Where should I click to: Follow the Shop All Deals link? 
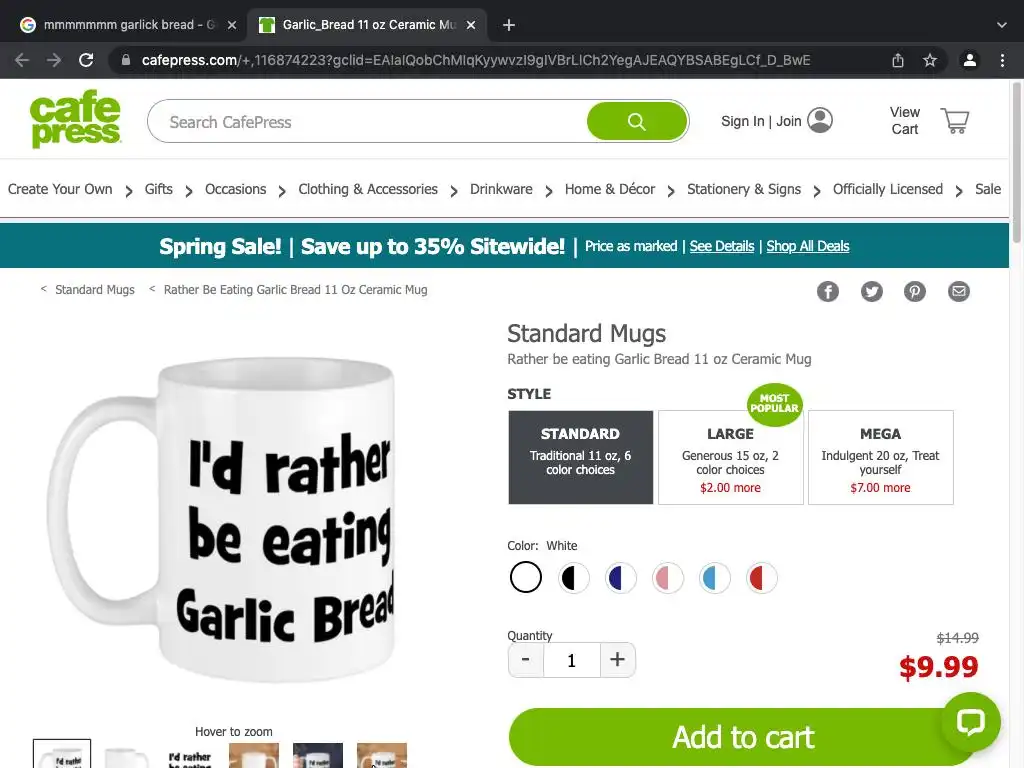808,246
